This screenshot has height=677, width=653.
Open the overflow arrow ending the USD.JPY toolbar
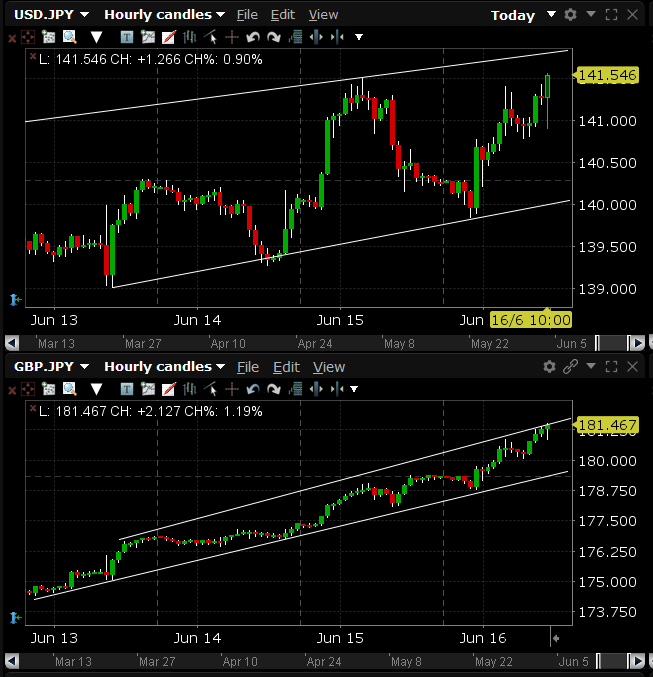coord(358,38)
